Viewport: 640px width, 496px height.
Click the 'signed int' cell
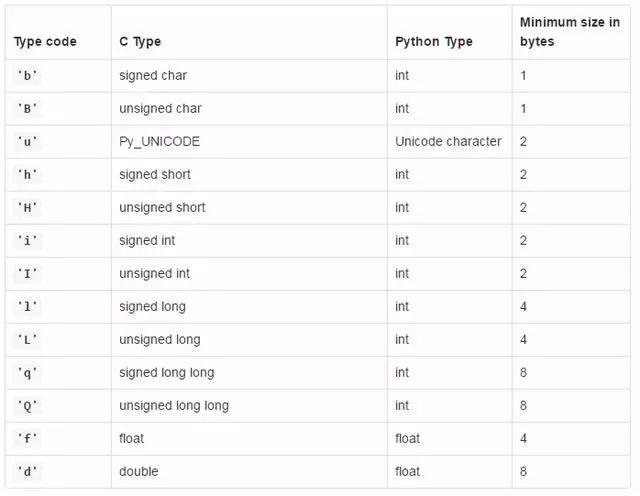pyautogui.click(x=147, y=241)
